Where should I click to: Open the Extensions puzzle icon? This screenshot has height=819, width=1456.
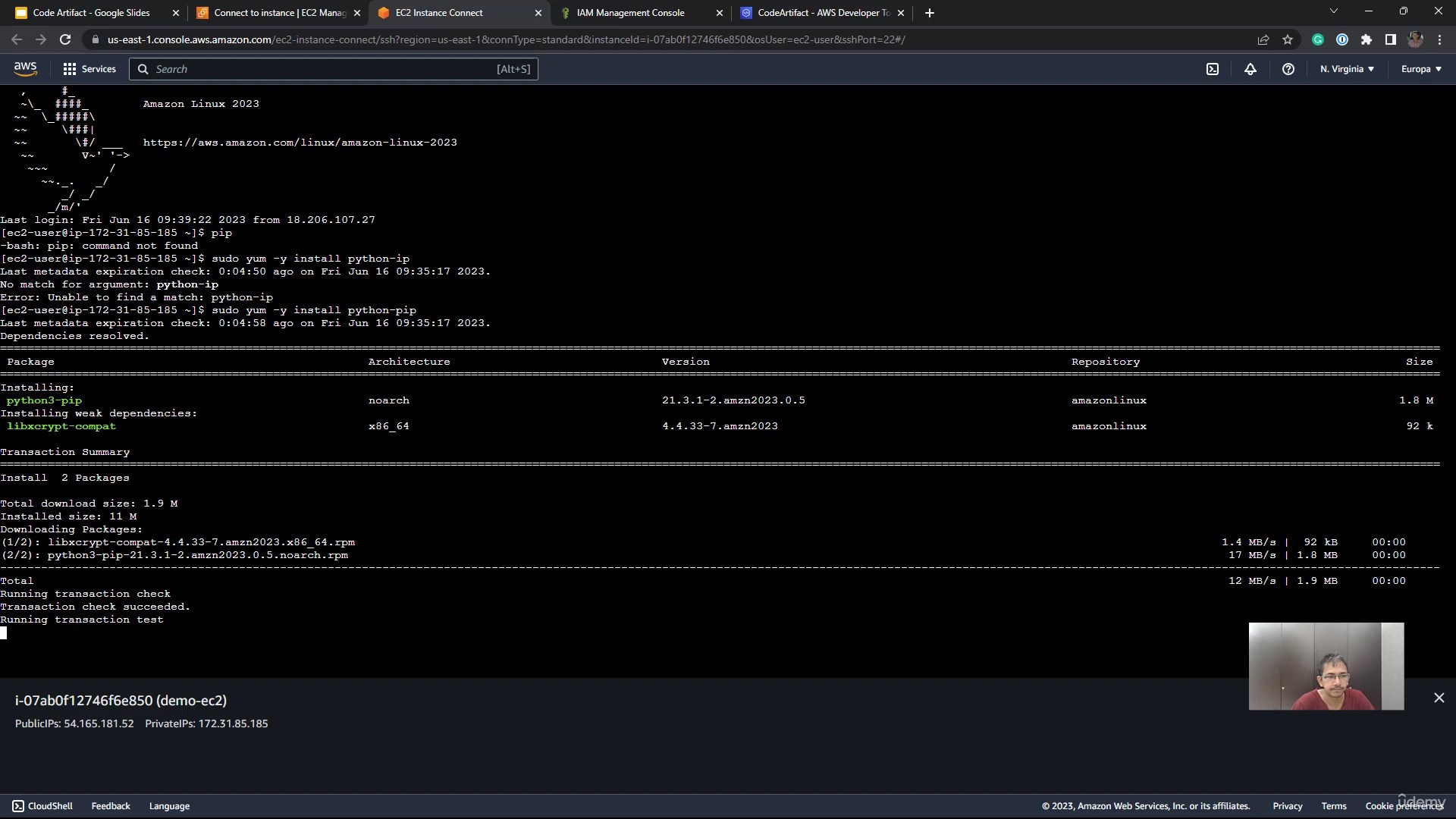pos(1367,39)
